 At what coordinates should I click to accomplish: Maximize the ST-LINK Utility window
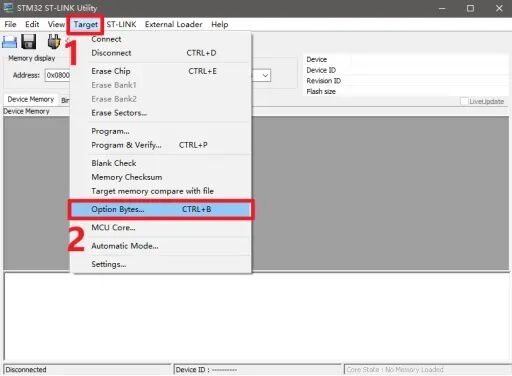[470, 8]
